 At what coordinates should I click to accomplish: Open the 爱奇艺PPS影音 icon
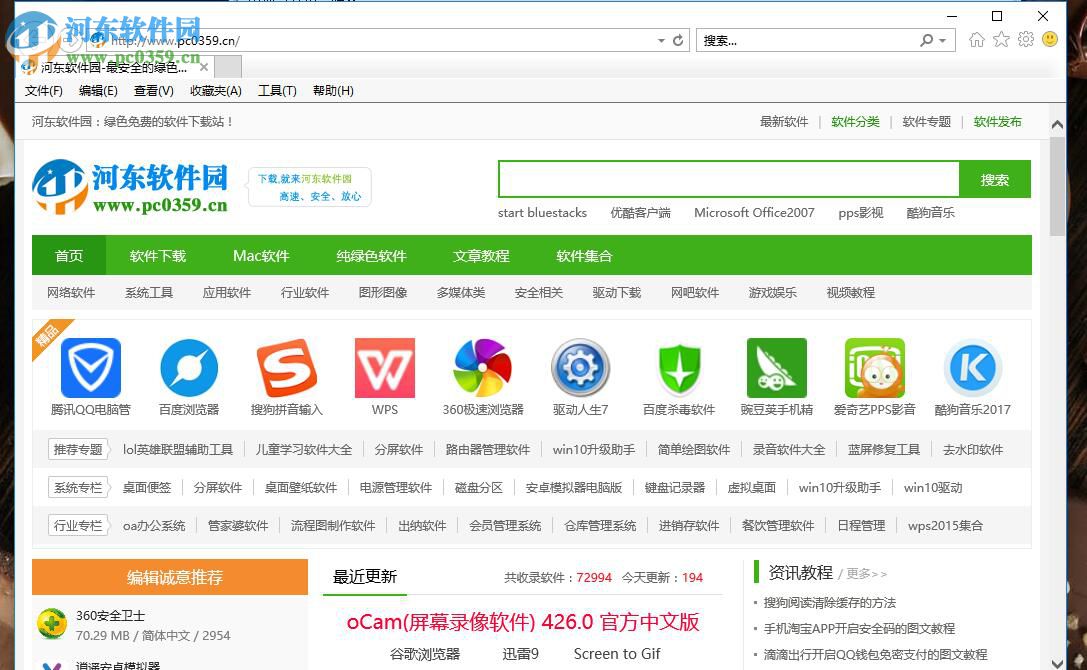coord(874,368)
